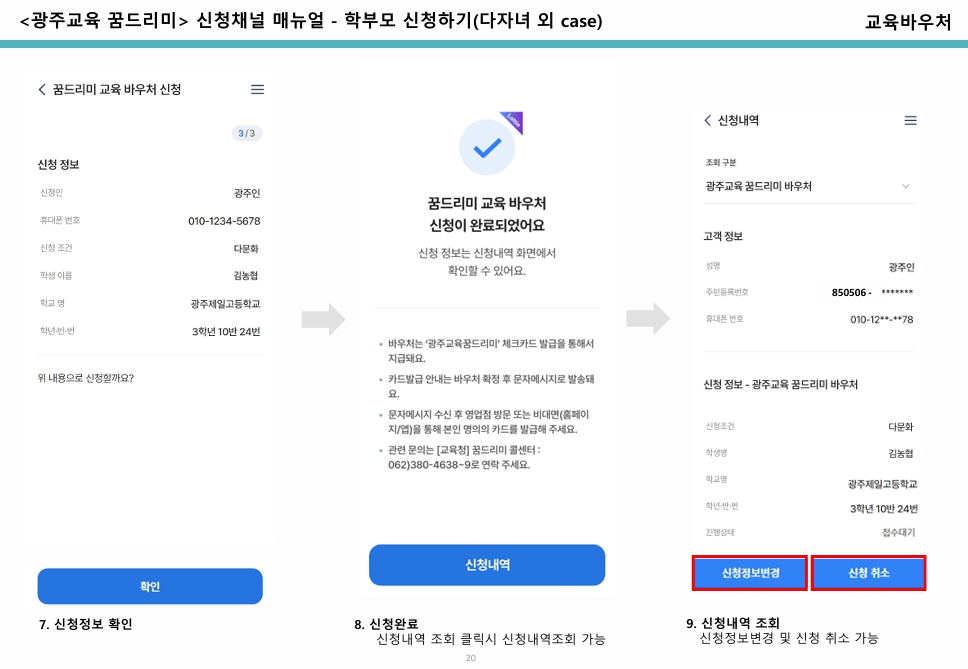Open hamburger menu on 신청내역 screen
Screen dimensions: 968x669
tap(911, 120)
